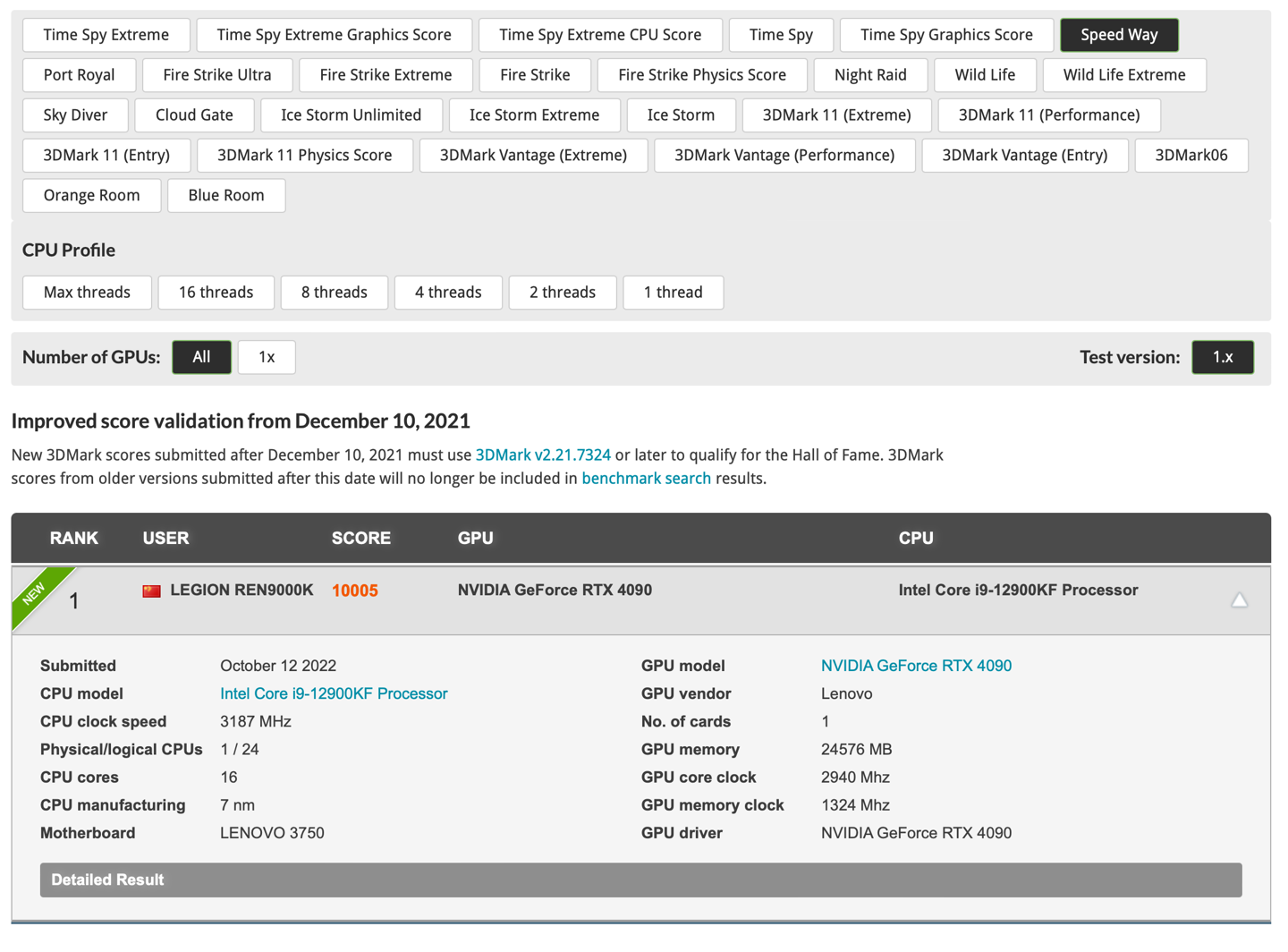This screenshot has width=1288, height=952.
Task: Click the SCORE column header
Action: 361,539
